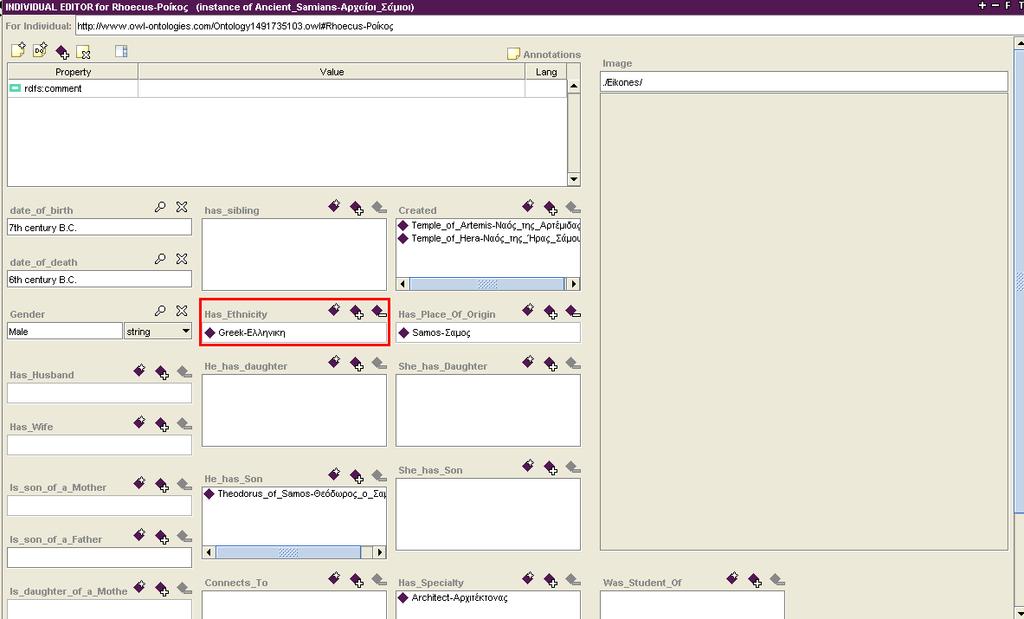Click the Image path field './Eikones/'
Viewport: 1024px width, 619px height.
(803, 82)
